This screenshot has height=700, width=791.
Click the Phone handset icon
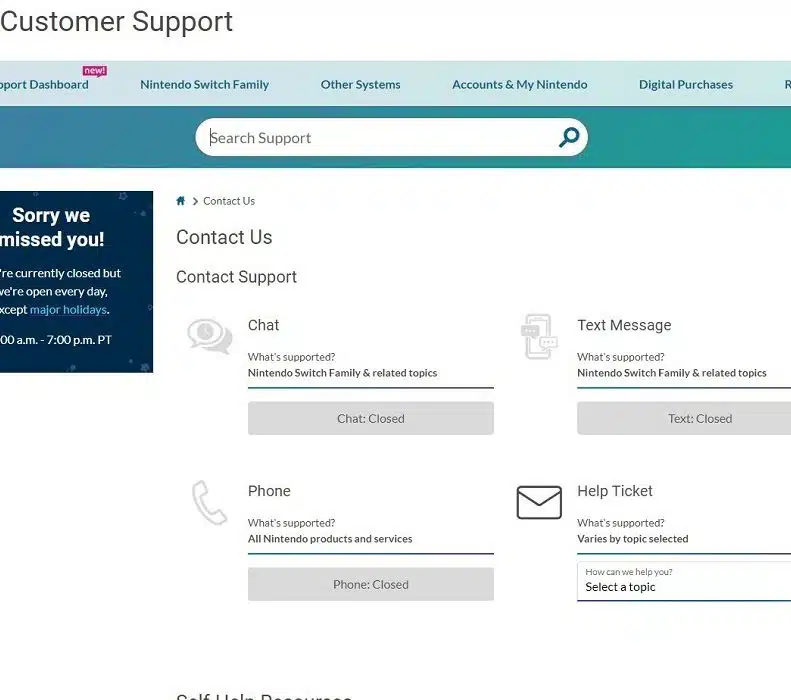pos(209,502)
